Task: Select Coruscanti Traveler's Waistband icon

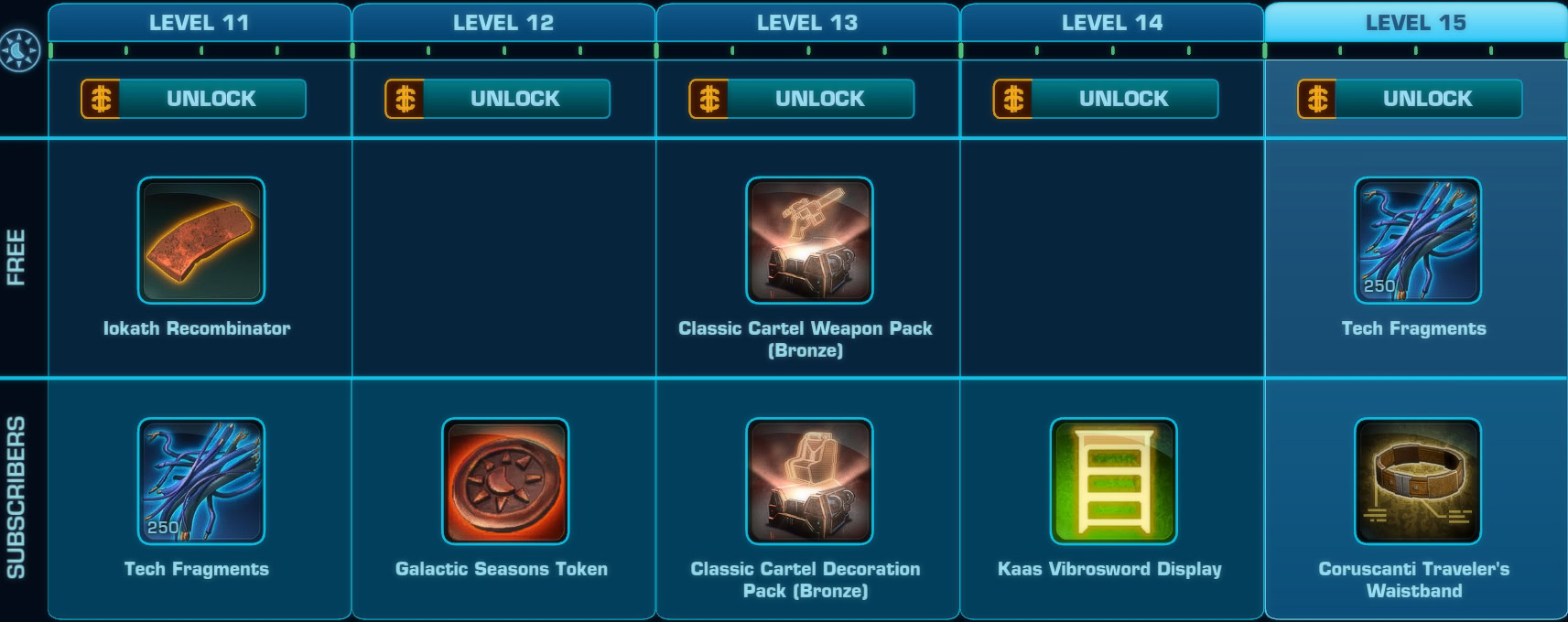Action: [x=1417, y=481]
